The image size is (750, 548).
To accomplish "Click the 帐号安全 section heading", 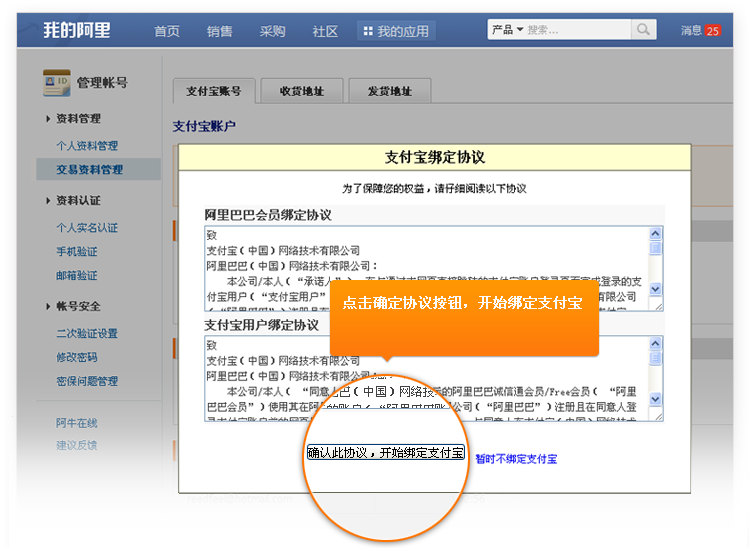I will 78,306.
